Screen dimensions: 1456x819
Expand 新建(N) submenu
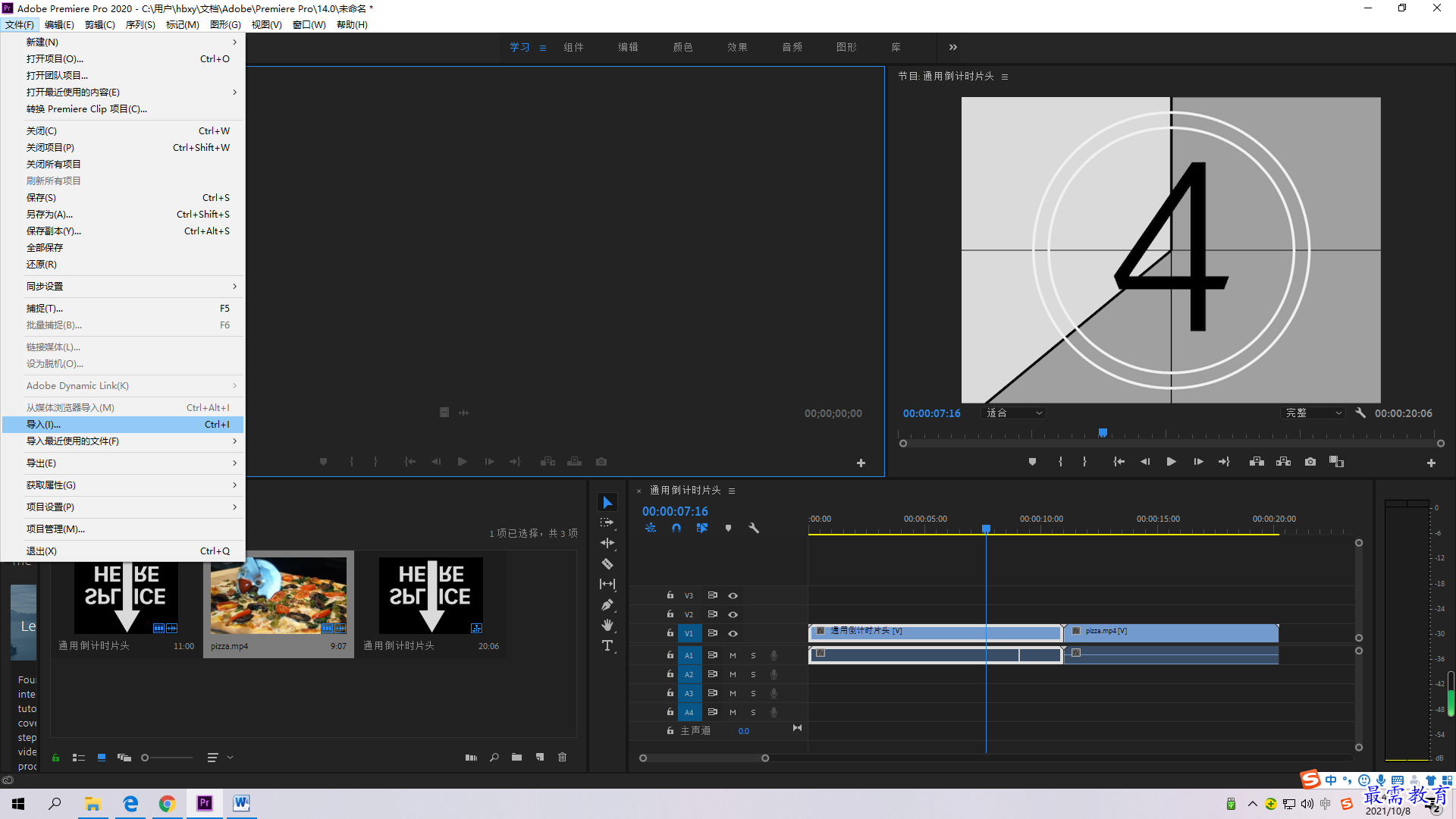(123, 42)
